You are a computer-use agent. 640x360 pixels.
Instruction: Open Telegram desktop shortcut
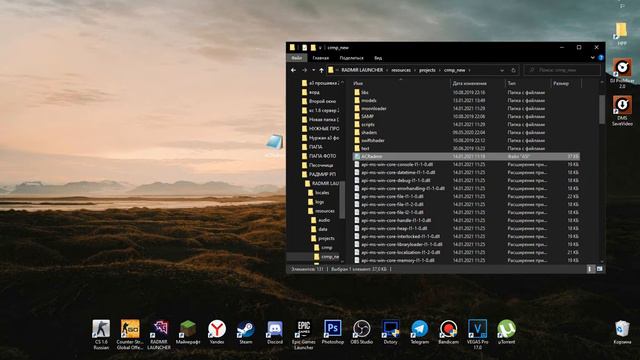tap(420, 332)
